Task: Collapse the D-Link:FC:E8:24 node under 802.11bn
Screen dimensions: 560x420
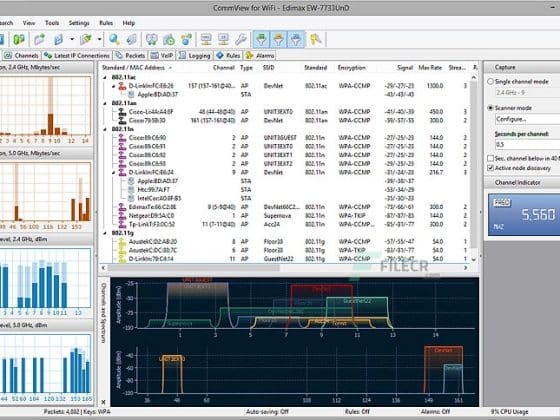Action: pos(114,172)
